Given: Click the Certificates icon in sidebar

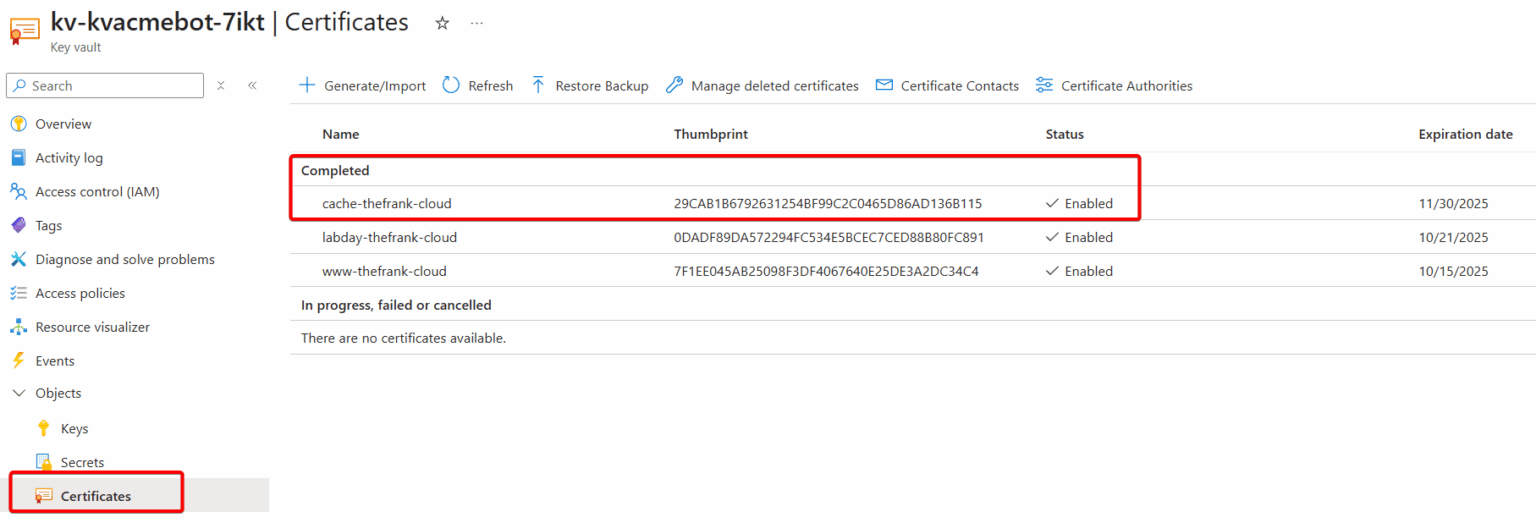Looking at the screenshot, I should (43, 496).
